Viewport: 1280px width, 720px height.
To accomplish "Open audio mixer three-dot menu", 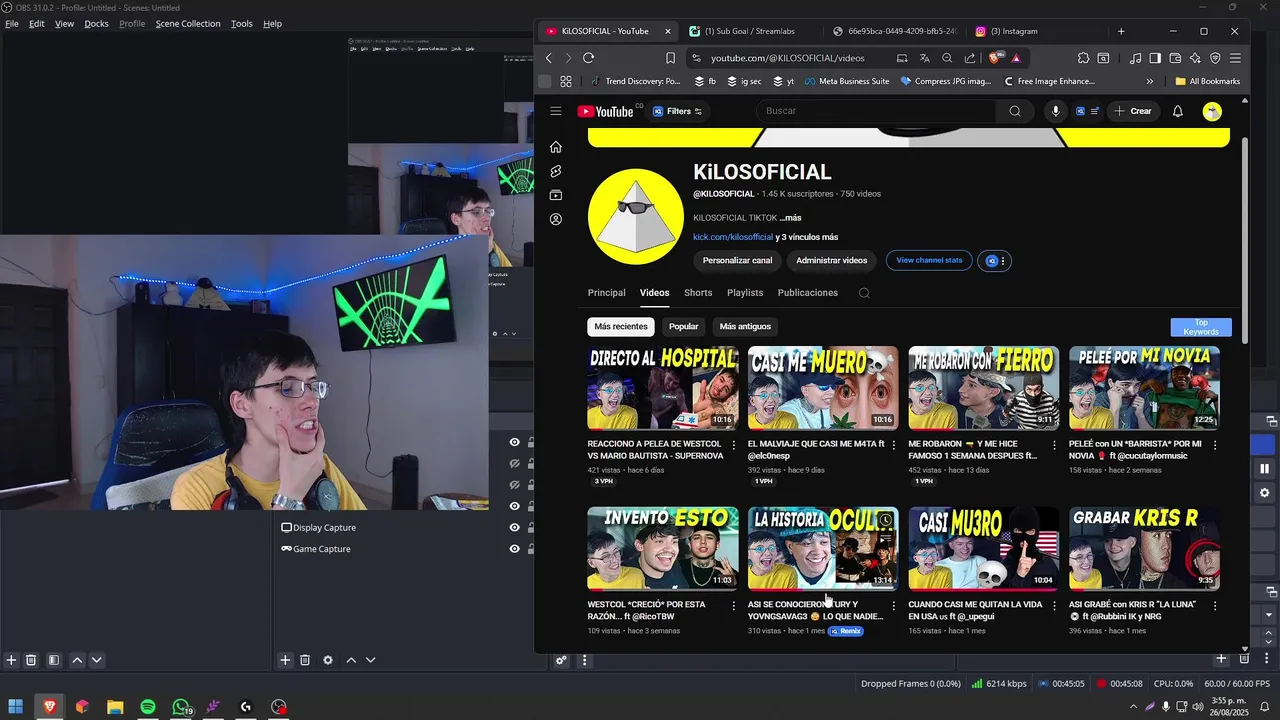I will click(x=585, y=660).
